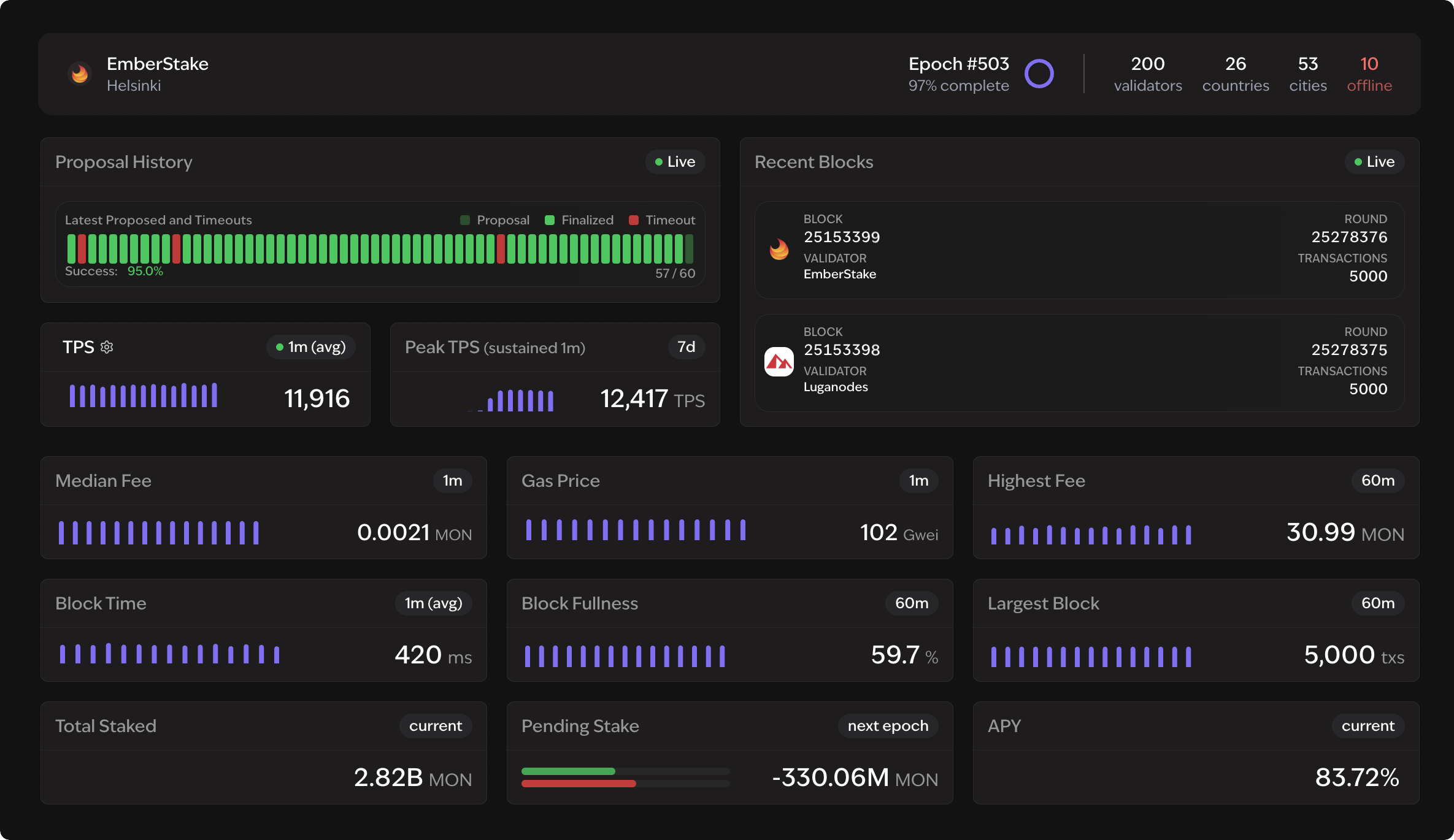Toggle the Finalized legend item

click(x=578, y=220)
